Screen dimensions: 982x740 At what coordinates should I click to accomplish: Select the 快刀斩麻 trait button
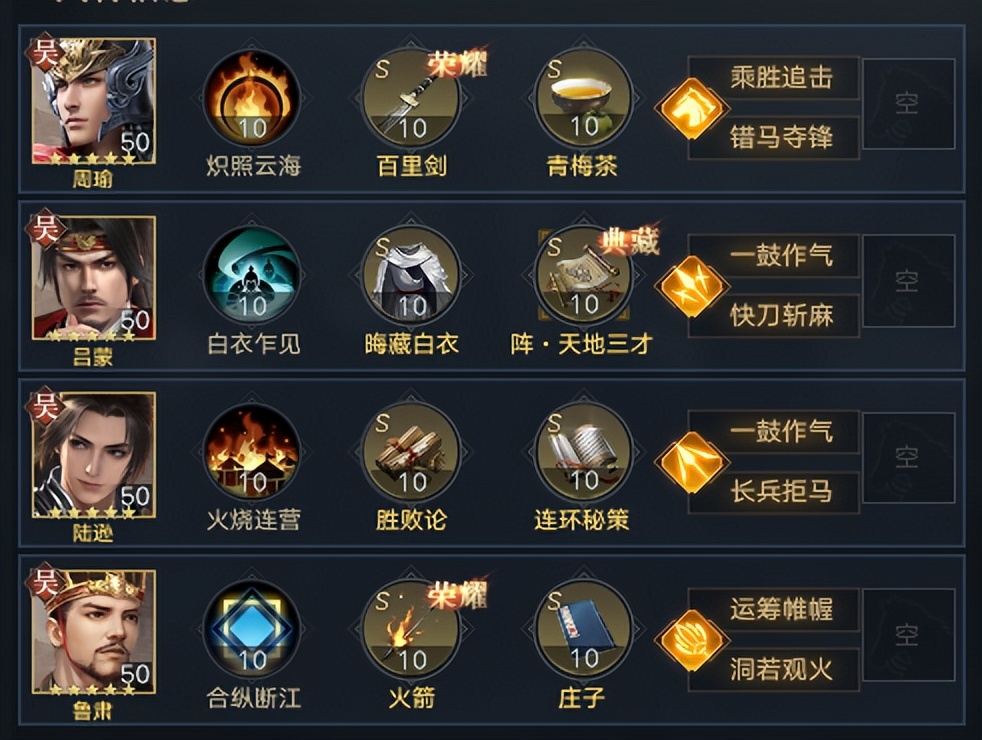[780, 316]
